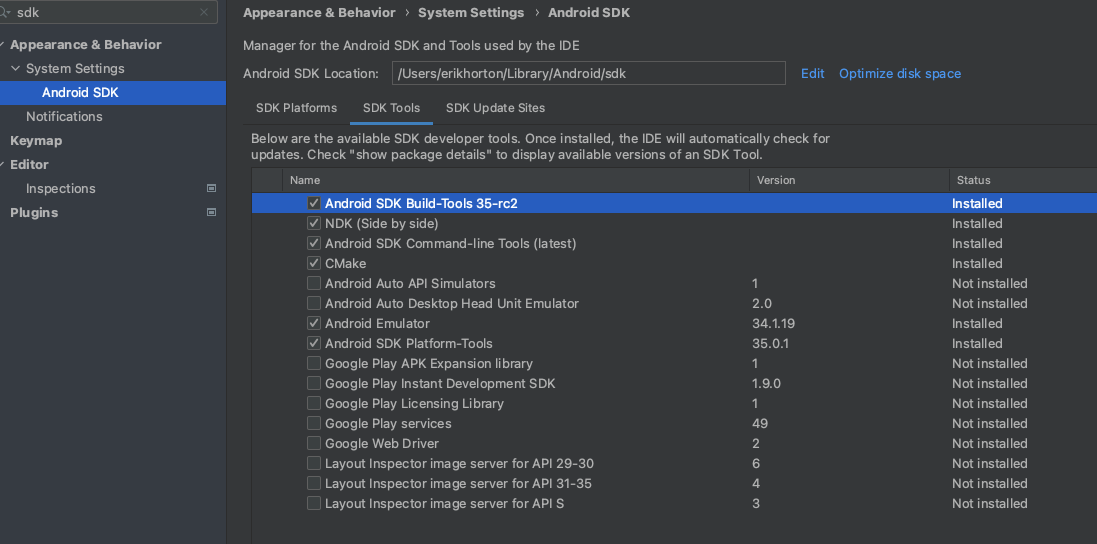Check Layout Inspector image server for API 31-35
The height and width of the screenshot is (544, 1097).
click(314, 483)
